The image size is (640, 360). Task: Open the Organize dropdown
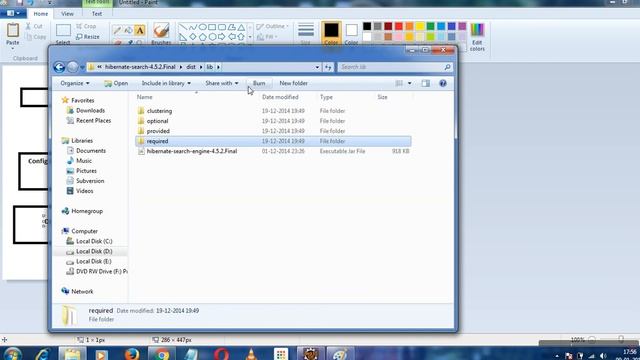point(75,83)
